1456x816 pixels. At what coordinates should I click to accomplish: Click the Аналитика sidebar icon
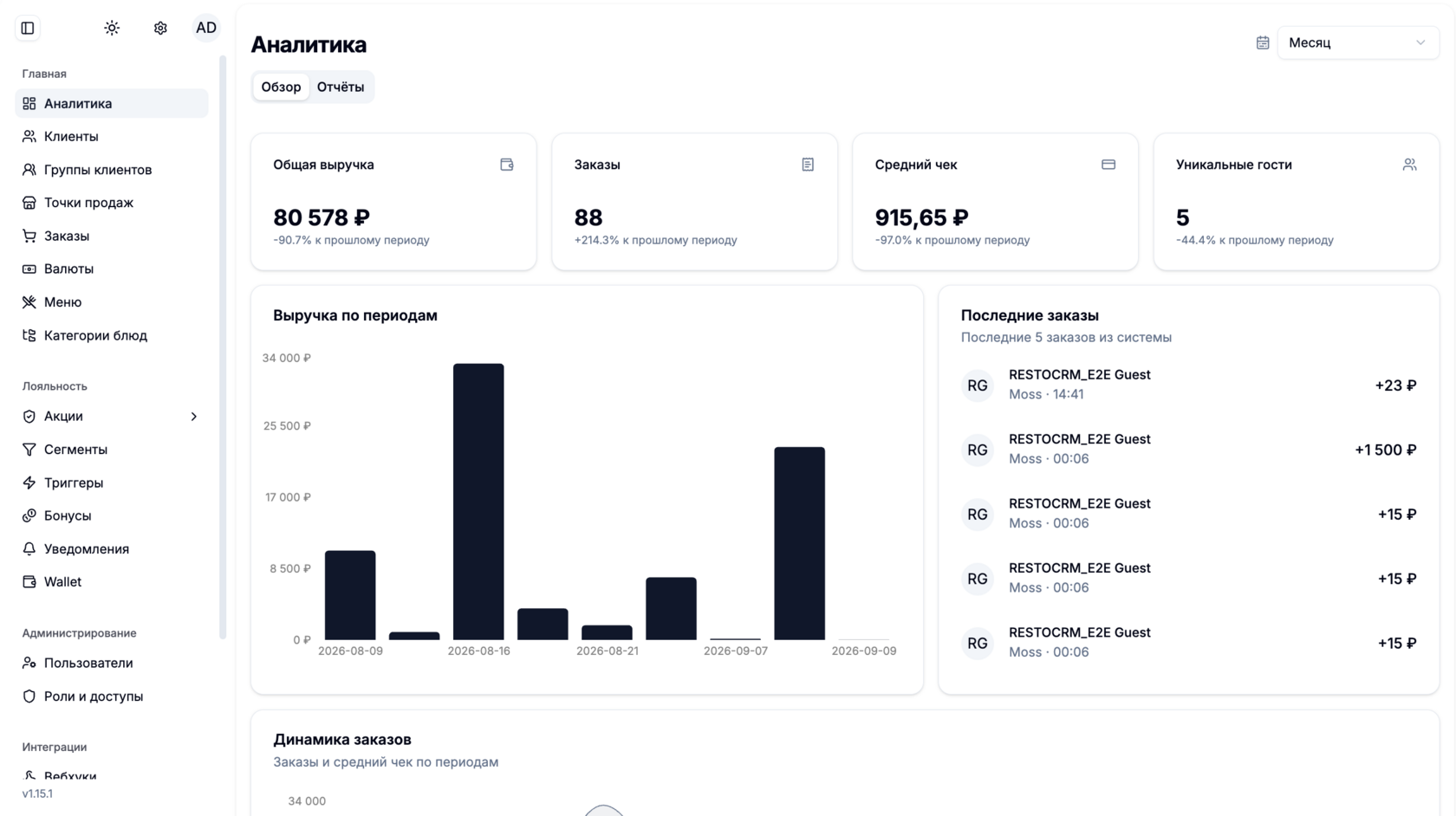pyautogui.click(x=29, y=104)
